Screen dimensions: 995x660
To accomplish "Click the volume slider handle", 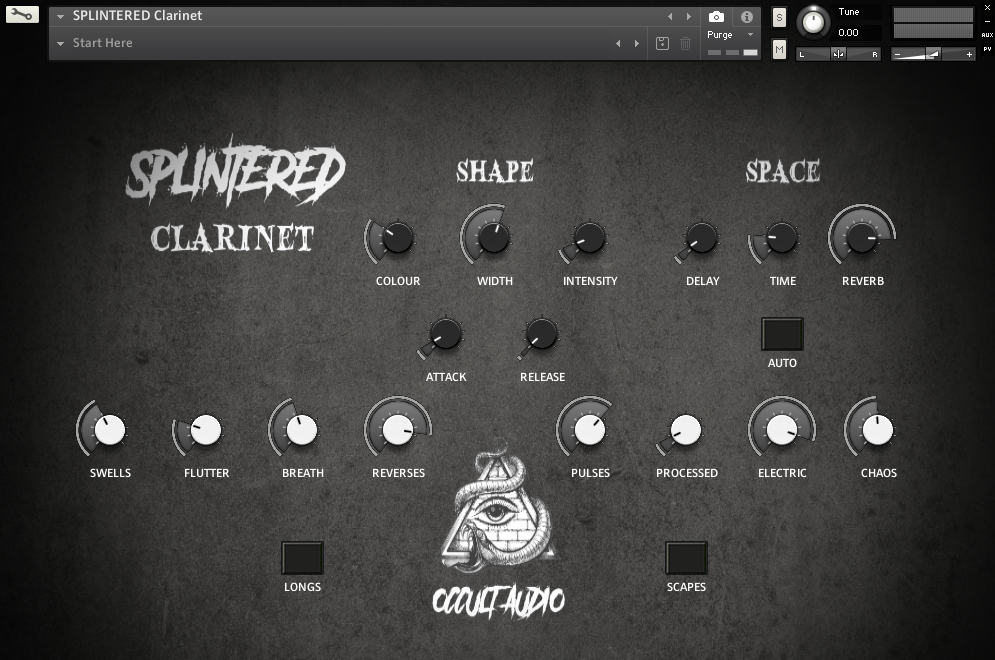I will (932, 55).
